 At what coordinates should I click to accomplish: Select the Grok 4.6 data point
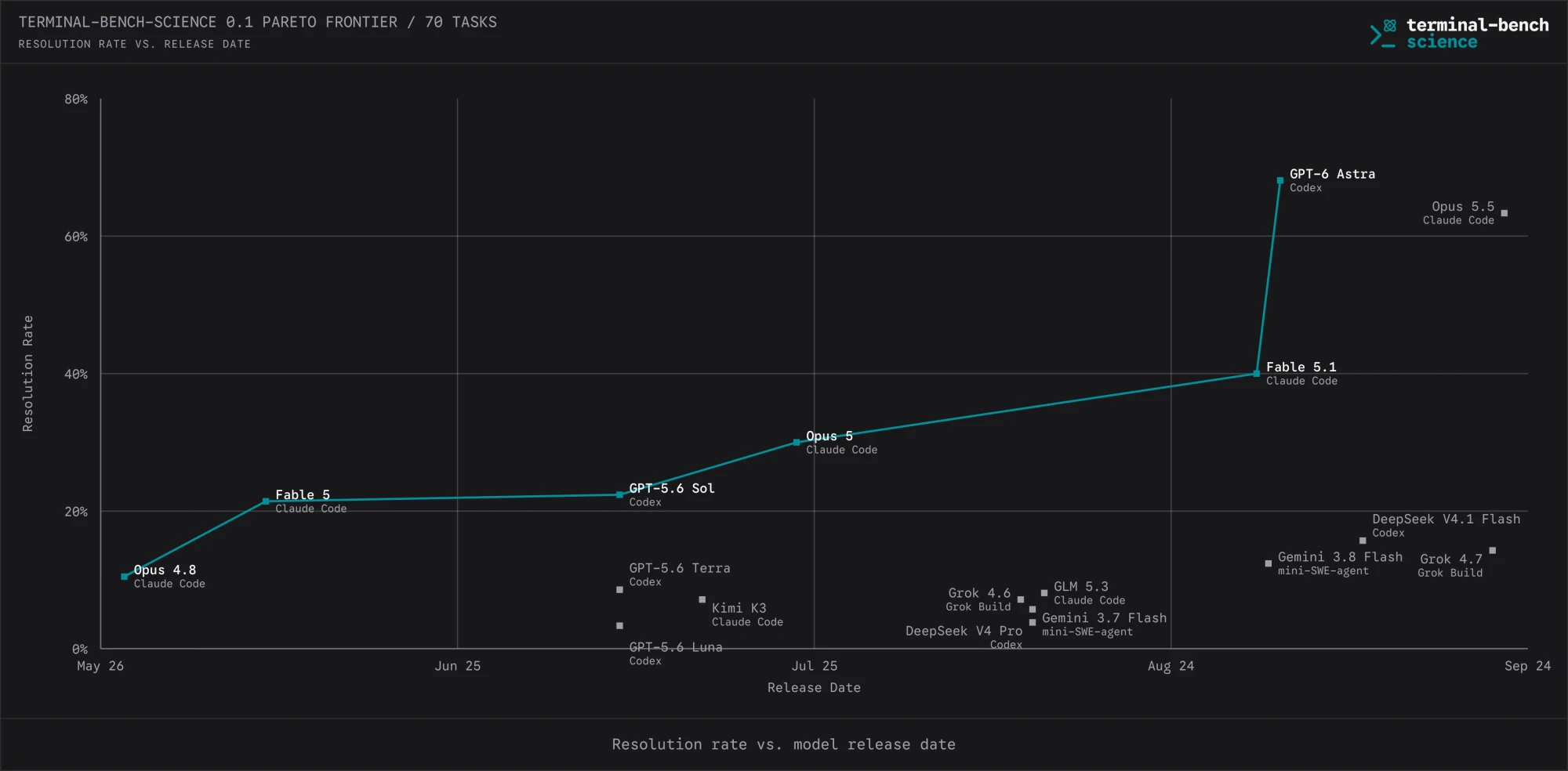[1021, 600]
